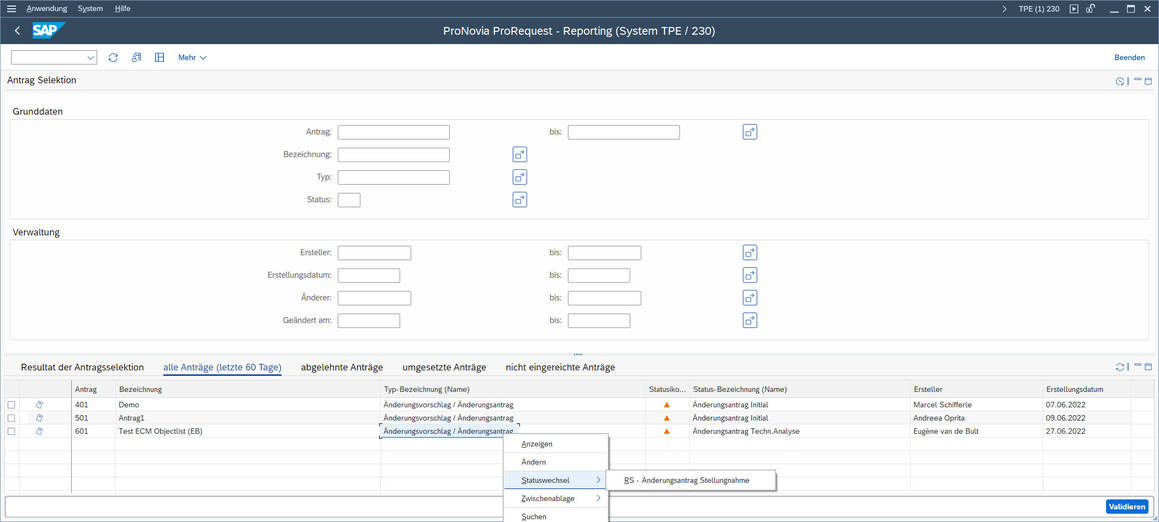Viewport: 1159px width, 522px height.
Task: Focus the Antrag from input field
Action: click(393, 132)
